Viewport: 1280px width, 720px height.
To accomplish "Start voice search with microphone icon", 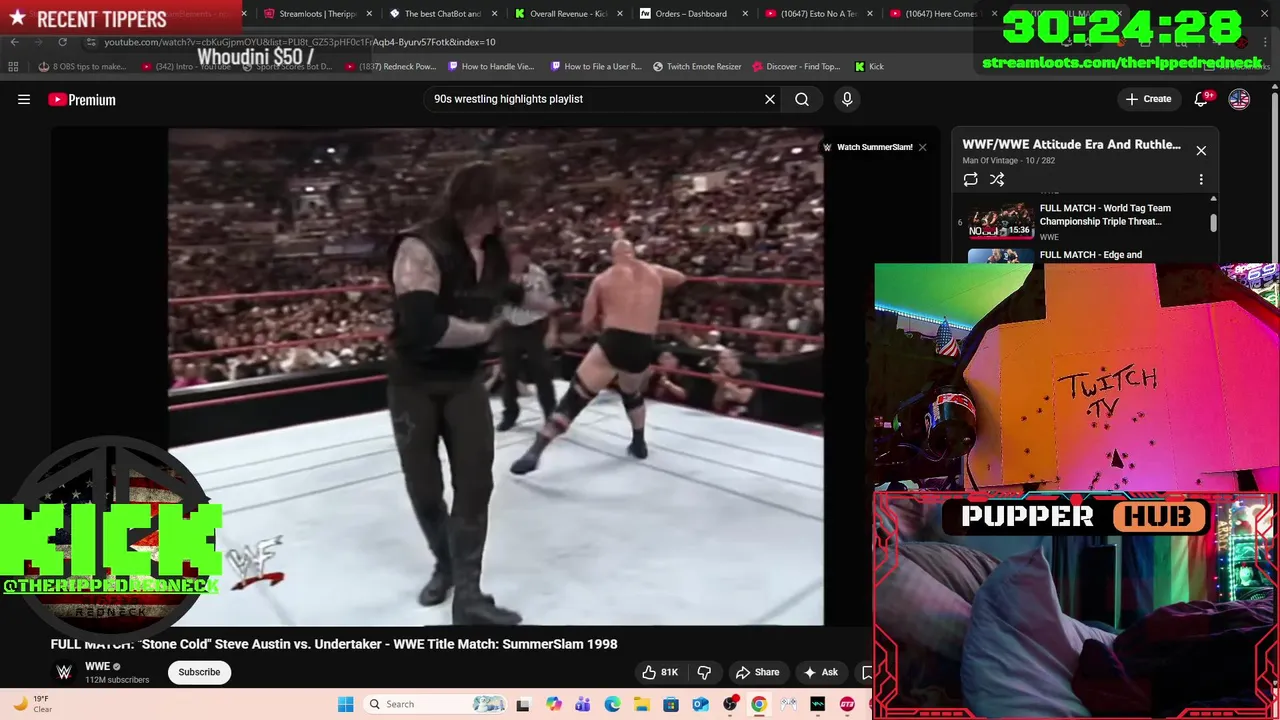I will (x=847, y=99).
